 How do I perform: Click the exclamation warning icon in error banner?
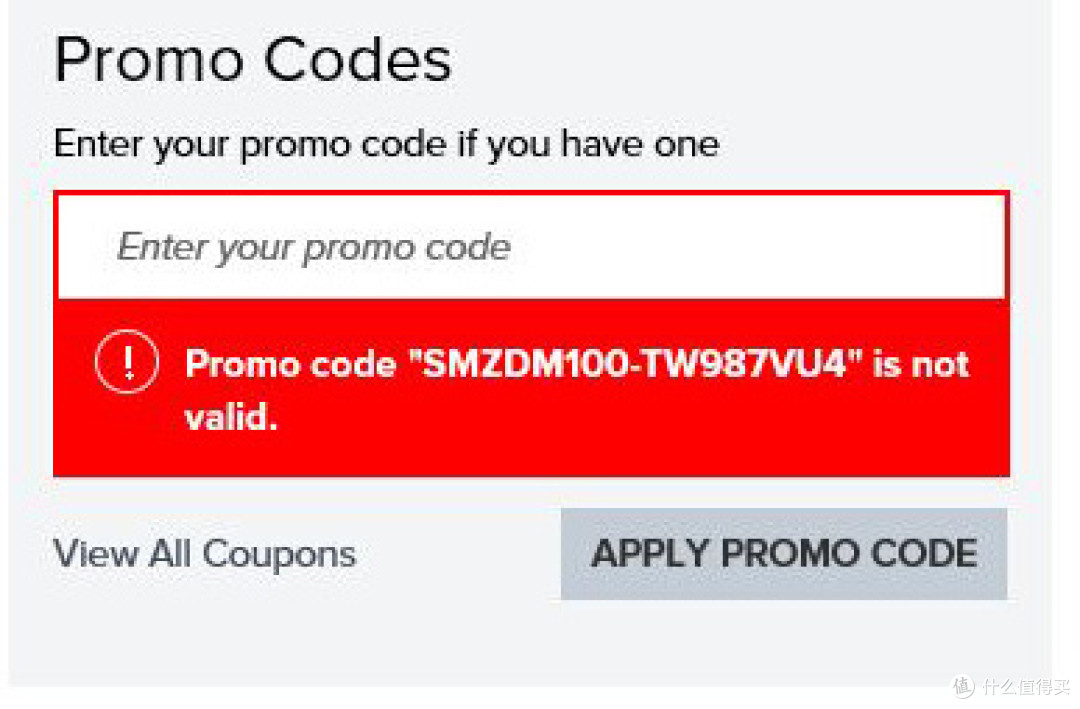127,362
